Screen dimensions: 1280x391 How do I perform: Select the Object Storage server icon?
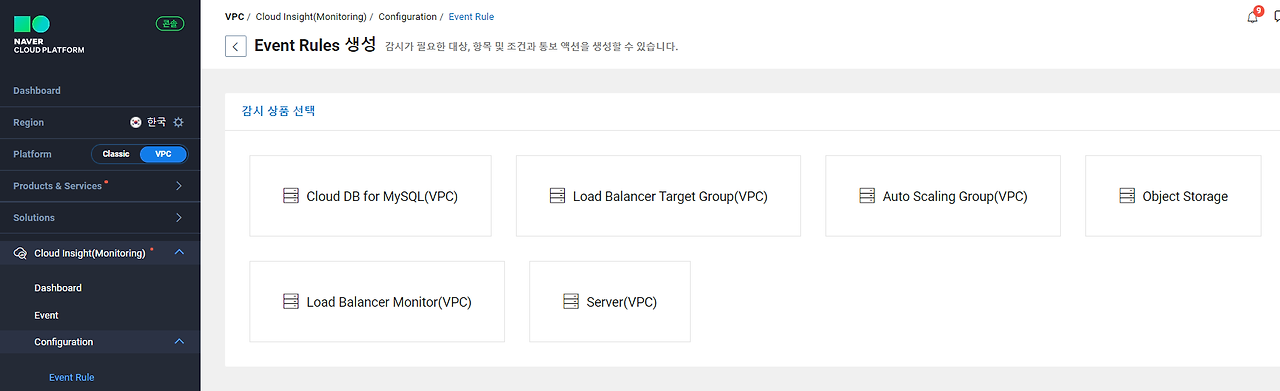[1127, 196]
